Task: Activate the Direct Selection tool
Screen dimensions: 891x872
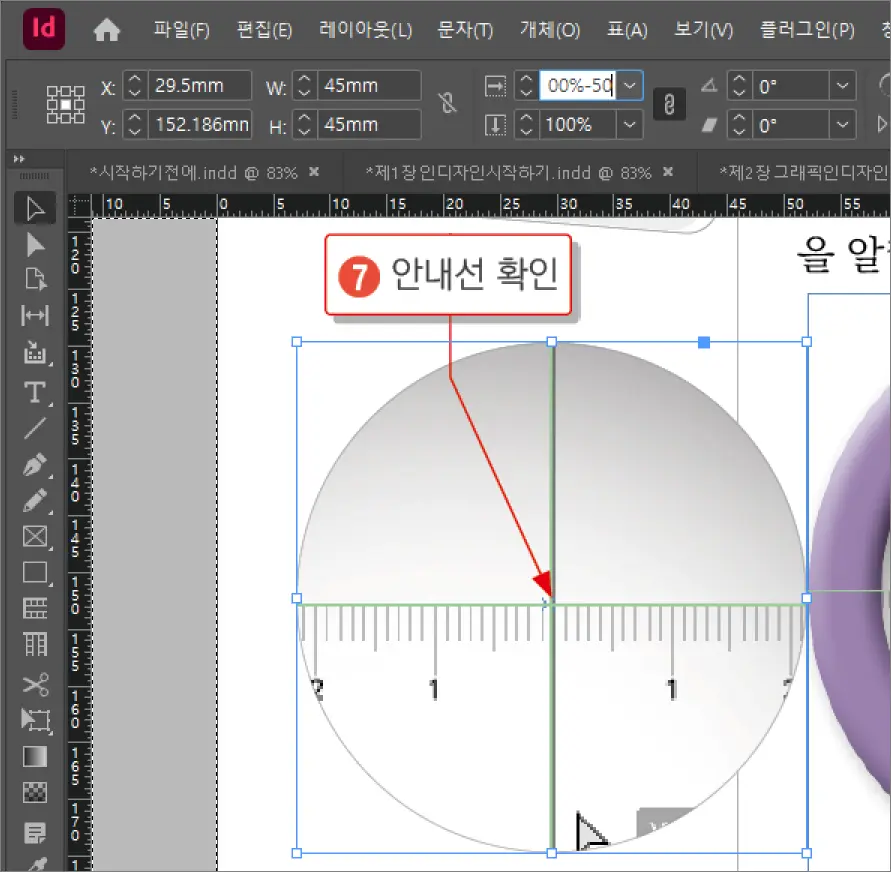Action: pyautogui.click(x=35, y=244)
